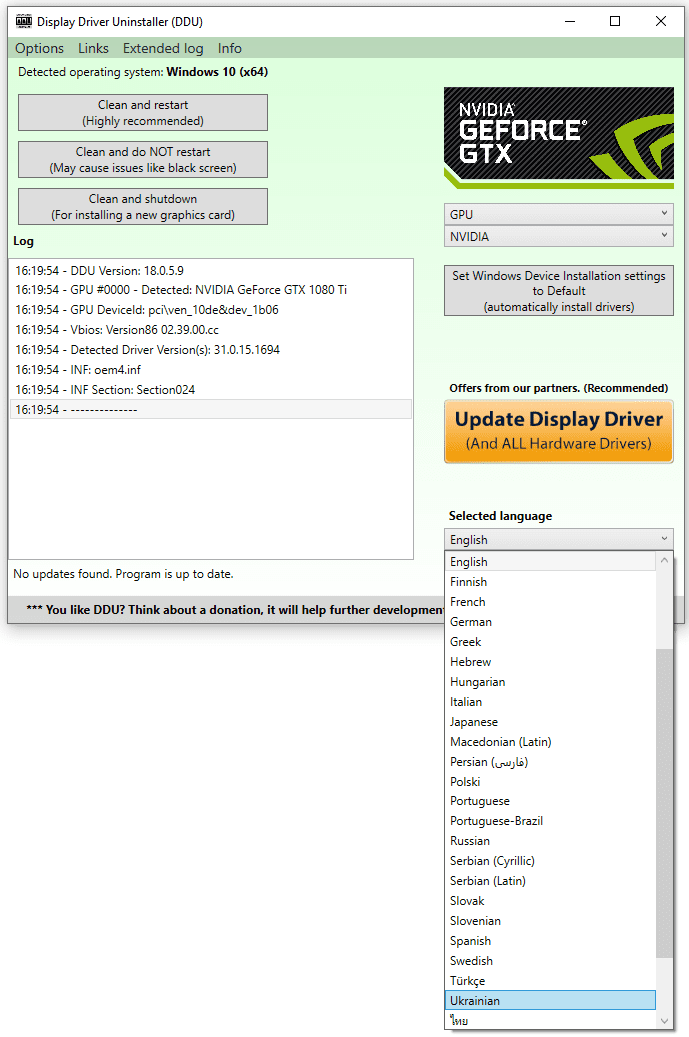Select log line with GTX 1080 Ti detected
The width and height of the screenshot is (689, 1037).
tap(211, 290)
